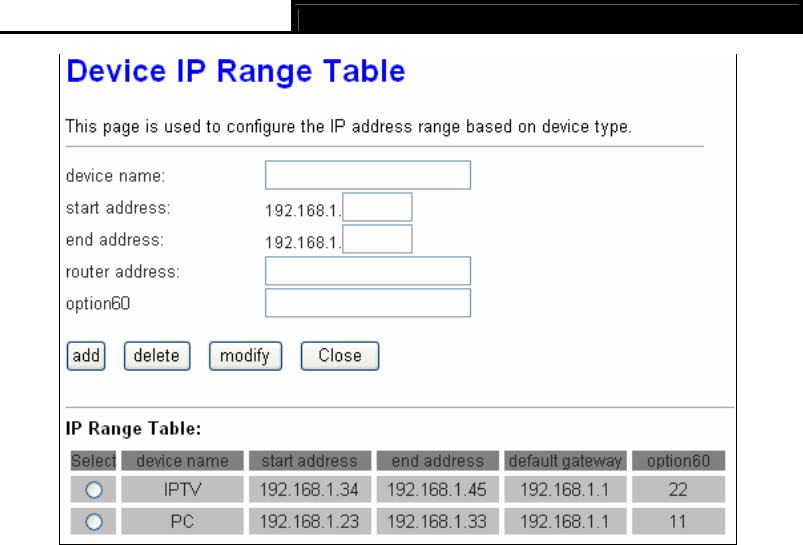Viewport: 803px width, 545px height.
Task: Focus the start address last octet field
Action: [x=377, y=207]
